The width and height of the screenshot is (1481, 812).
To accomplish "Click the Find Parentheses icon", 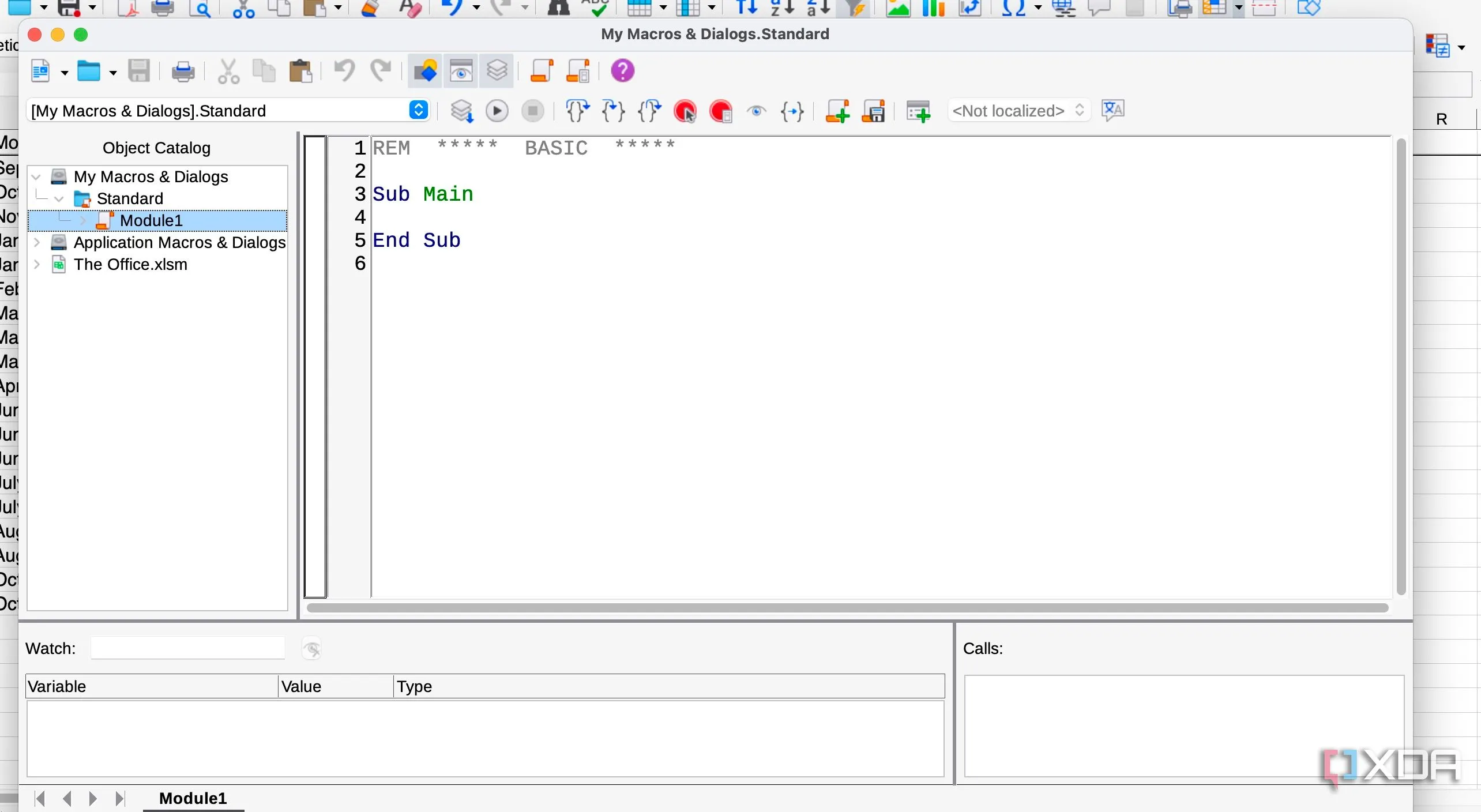I will tap(792, 111).
